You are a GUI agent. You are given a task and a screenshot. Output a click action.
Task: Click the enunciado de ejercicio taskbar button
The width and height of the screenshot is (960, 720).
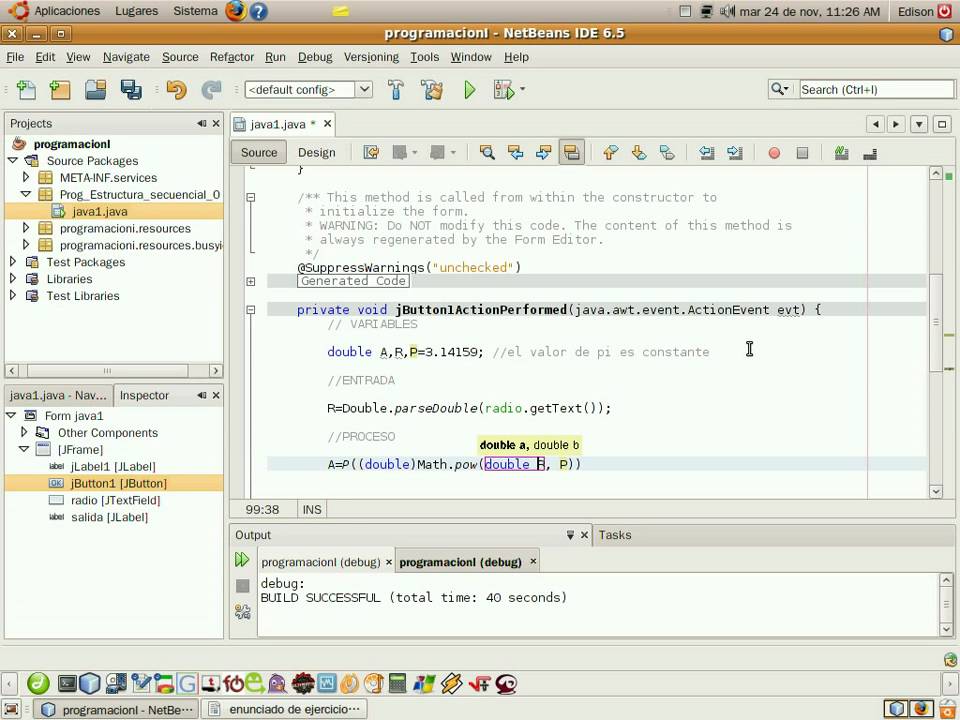click(x=285, y=709)
